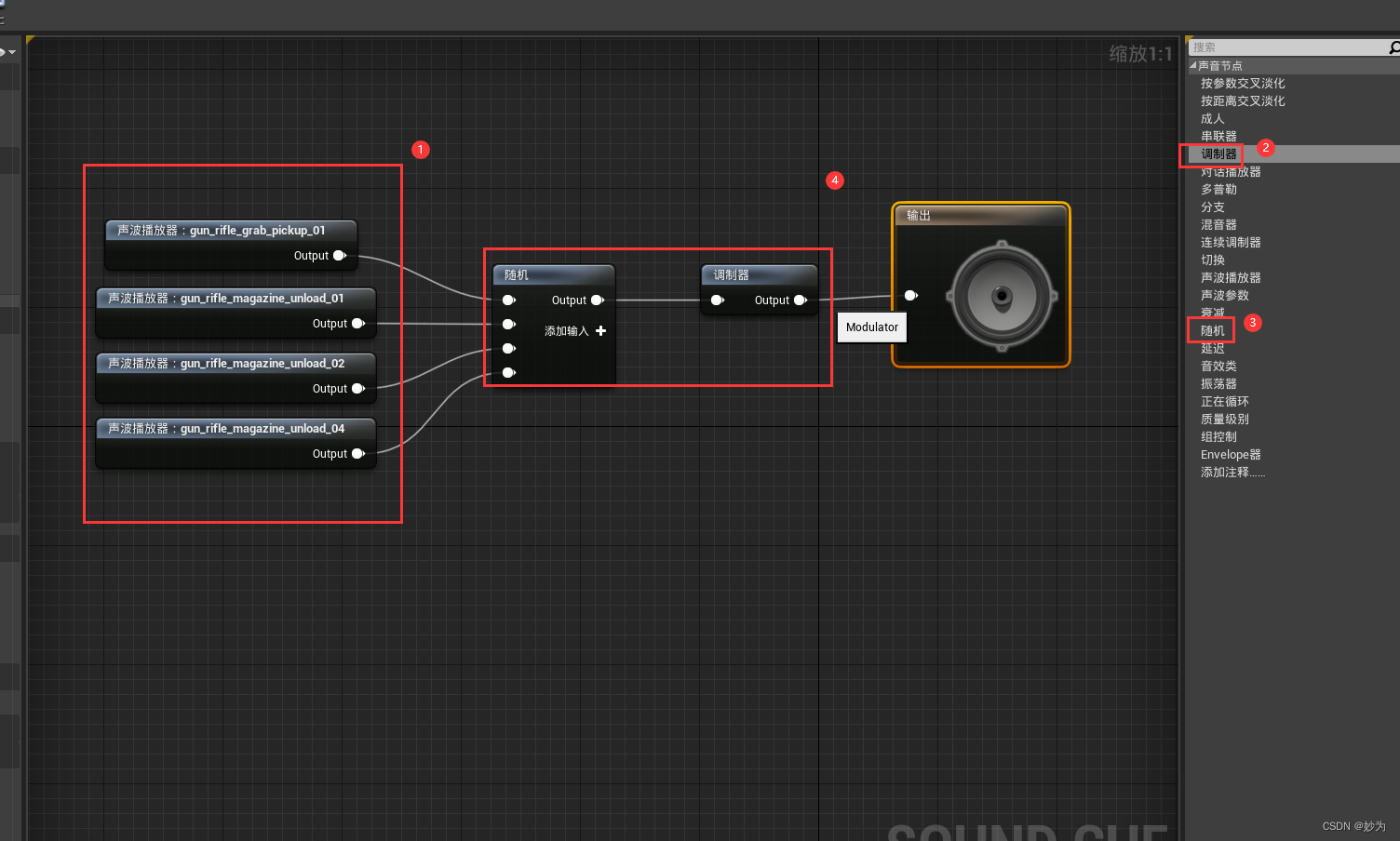The width and height of the screenshot is (1400, 841).
Task: Click Output pin of gun_rifle_magazine_unload_01 node
Action: click(x=358, y=324)
